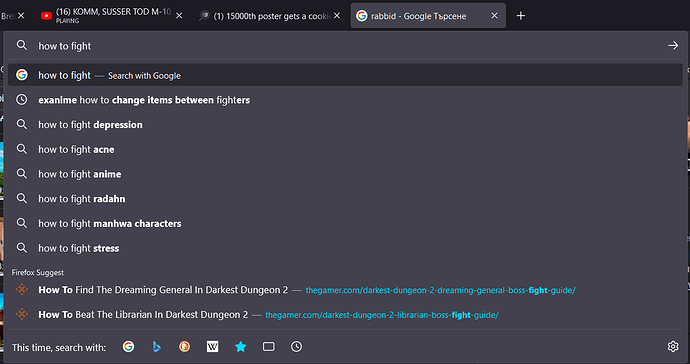This screenshot has width=690, height=364.
Task: Click the address bar text 'how to fight'
Action: coord(65,46)
